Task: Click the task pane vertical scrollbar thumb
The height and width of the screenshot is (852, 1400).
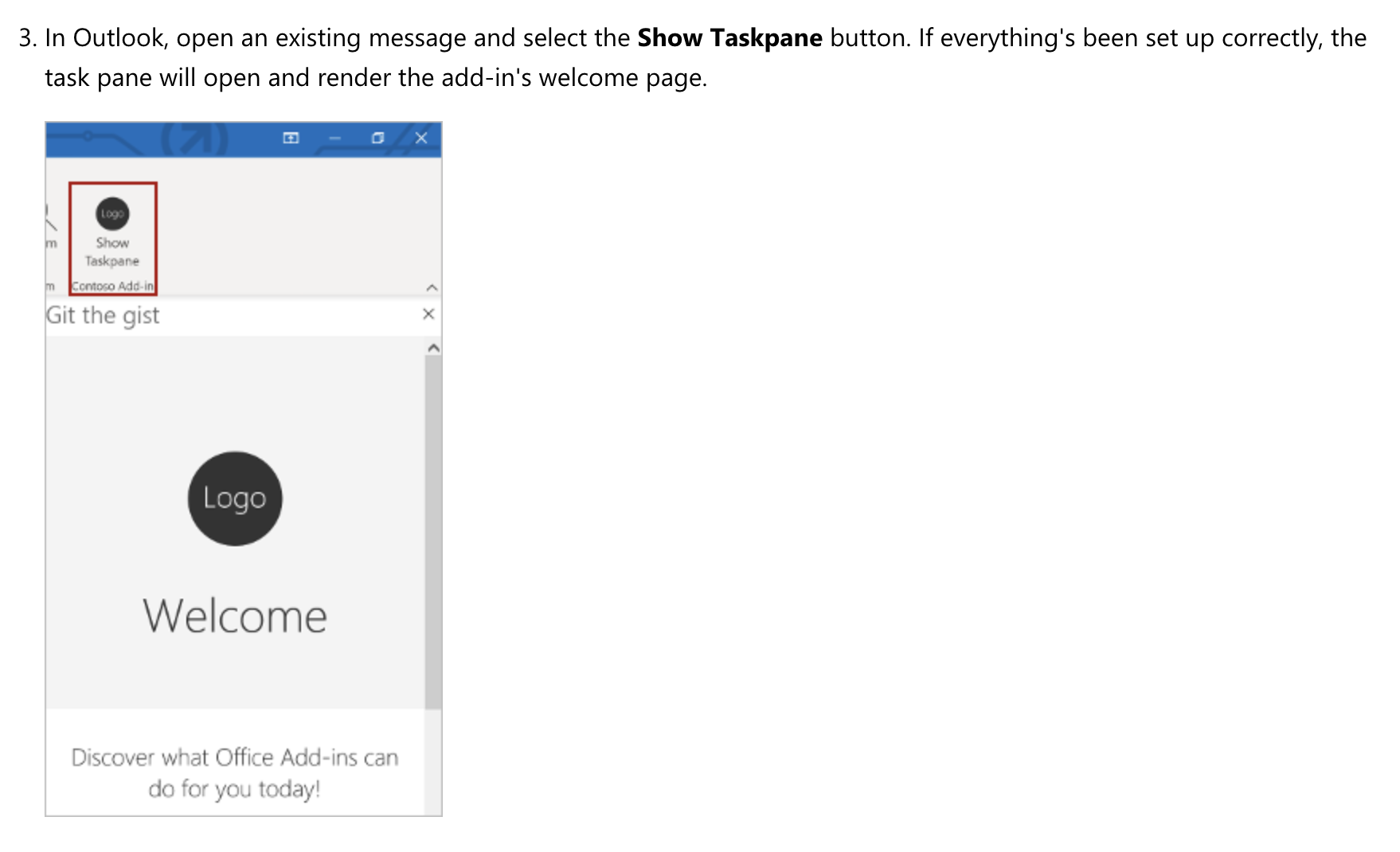Action: (x=433, y=532)
